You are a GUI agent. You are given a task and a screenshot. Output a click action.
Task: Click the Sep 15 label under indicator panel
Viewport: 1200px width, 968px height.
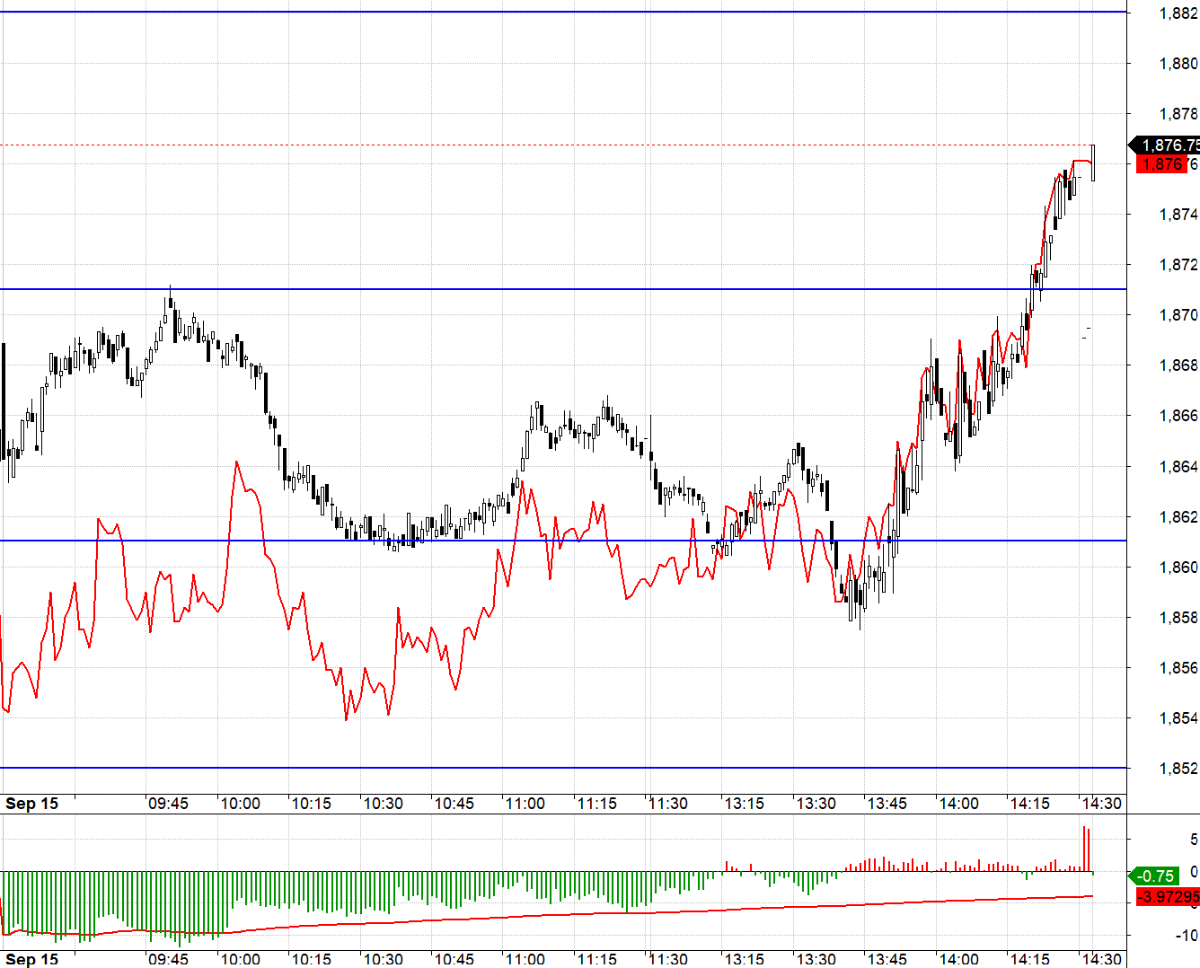click(31, 959)
